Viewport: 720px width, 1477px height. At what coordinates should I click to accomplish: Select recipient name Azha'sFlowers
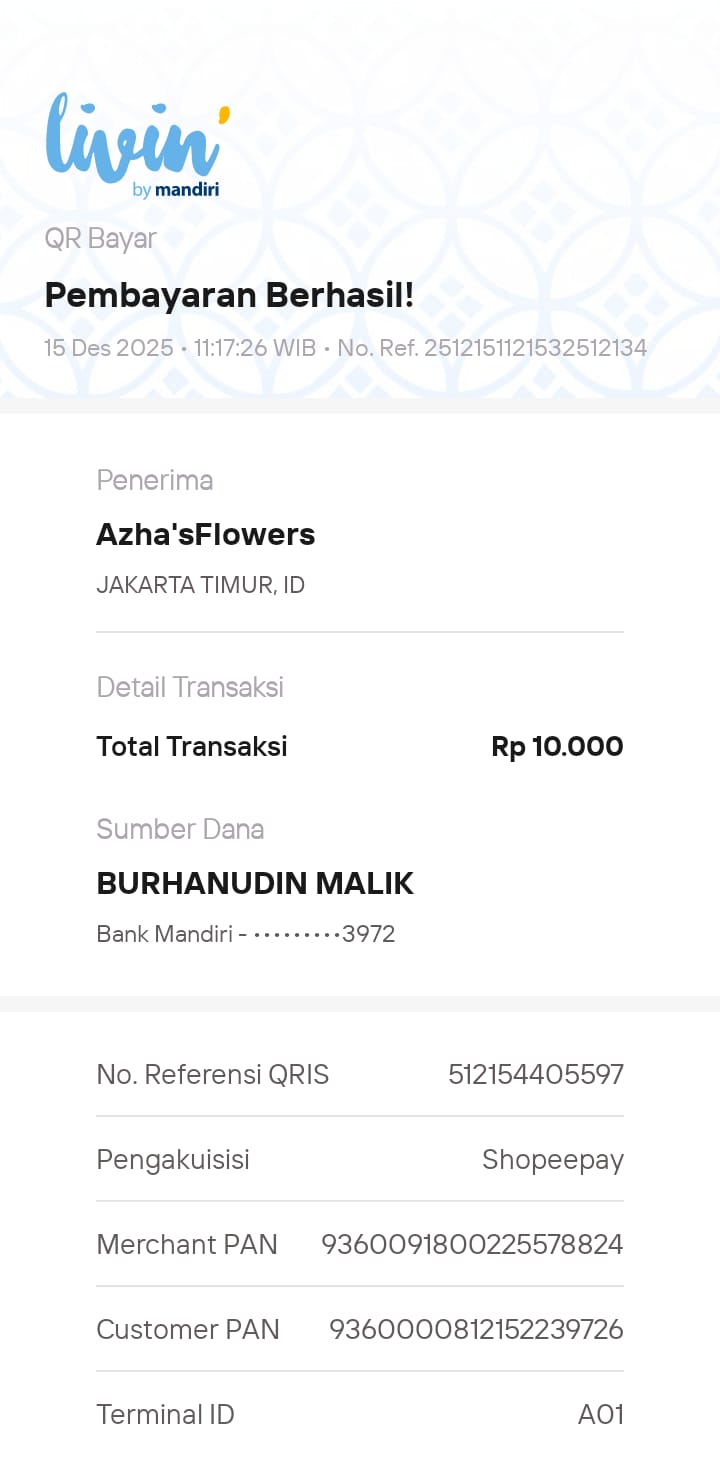click(x=206, y=535)
